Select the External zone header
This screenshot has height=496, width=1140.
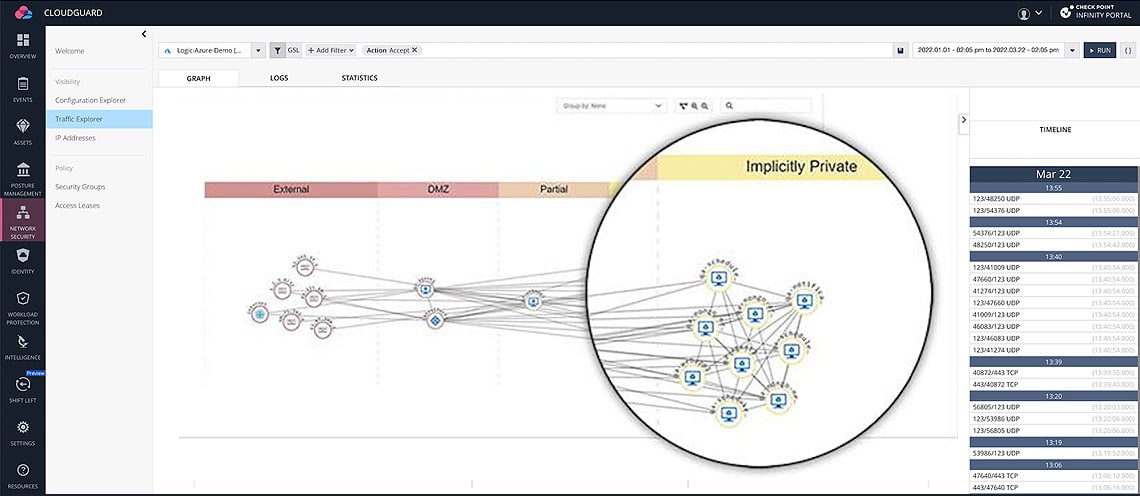291,189
